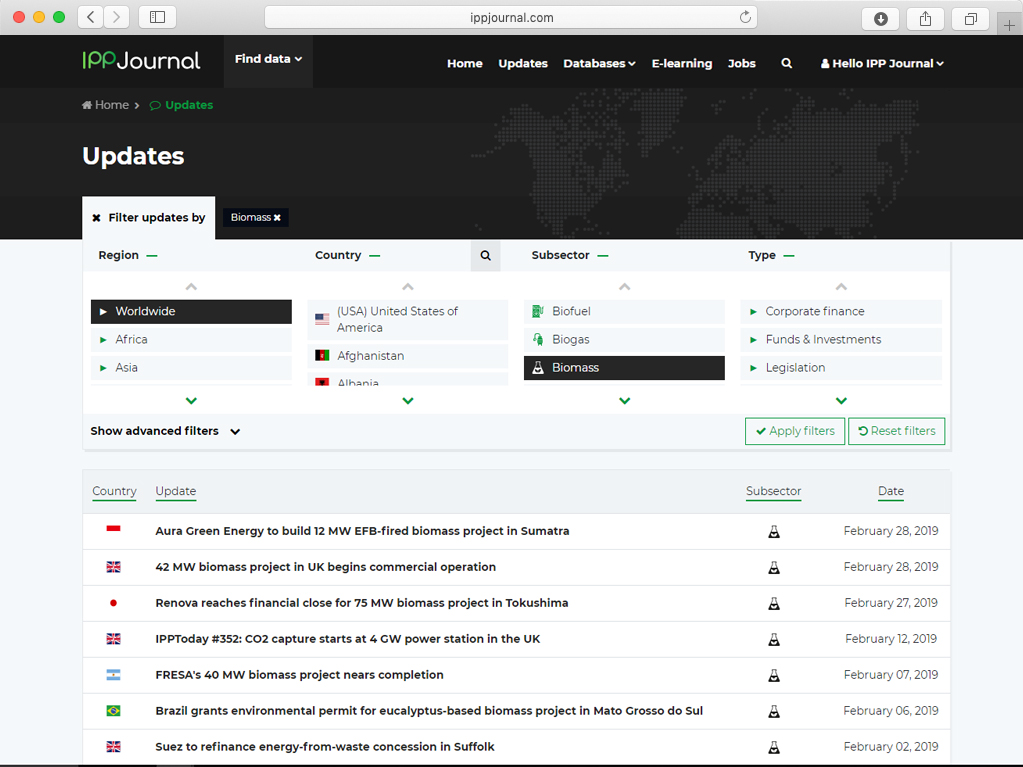Select the Biogas subsector filter
1023x767 pixels.
point(623,340)
